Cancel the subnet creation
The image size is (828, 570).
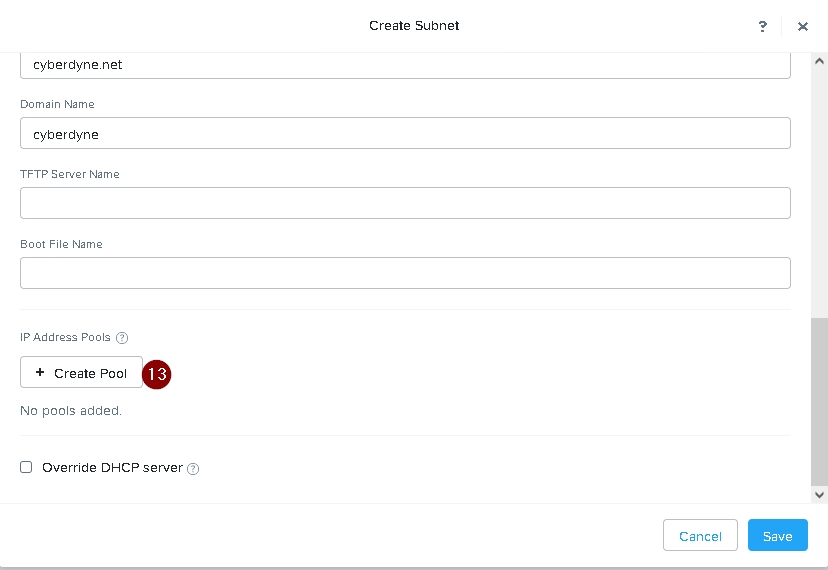click(x=700, y=536)
